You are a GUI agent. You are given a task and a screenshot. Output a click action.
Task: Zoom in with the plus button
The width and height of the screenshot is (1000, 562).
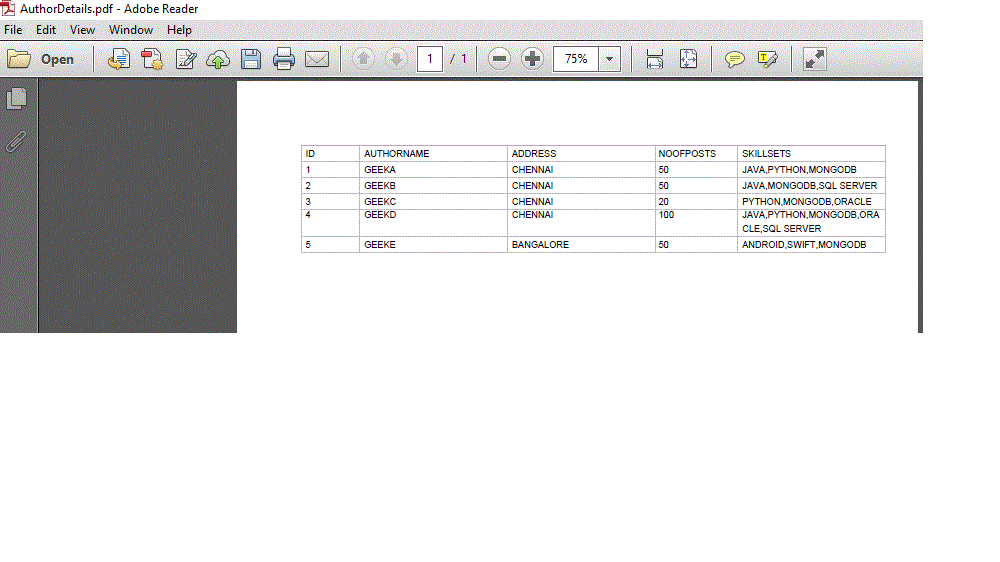click(532, 59)
